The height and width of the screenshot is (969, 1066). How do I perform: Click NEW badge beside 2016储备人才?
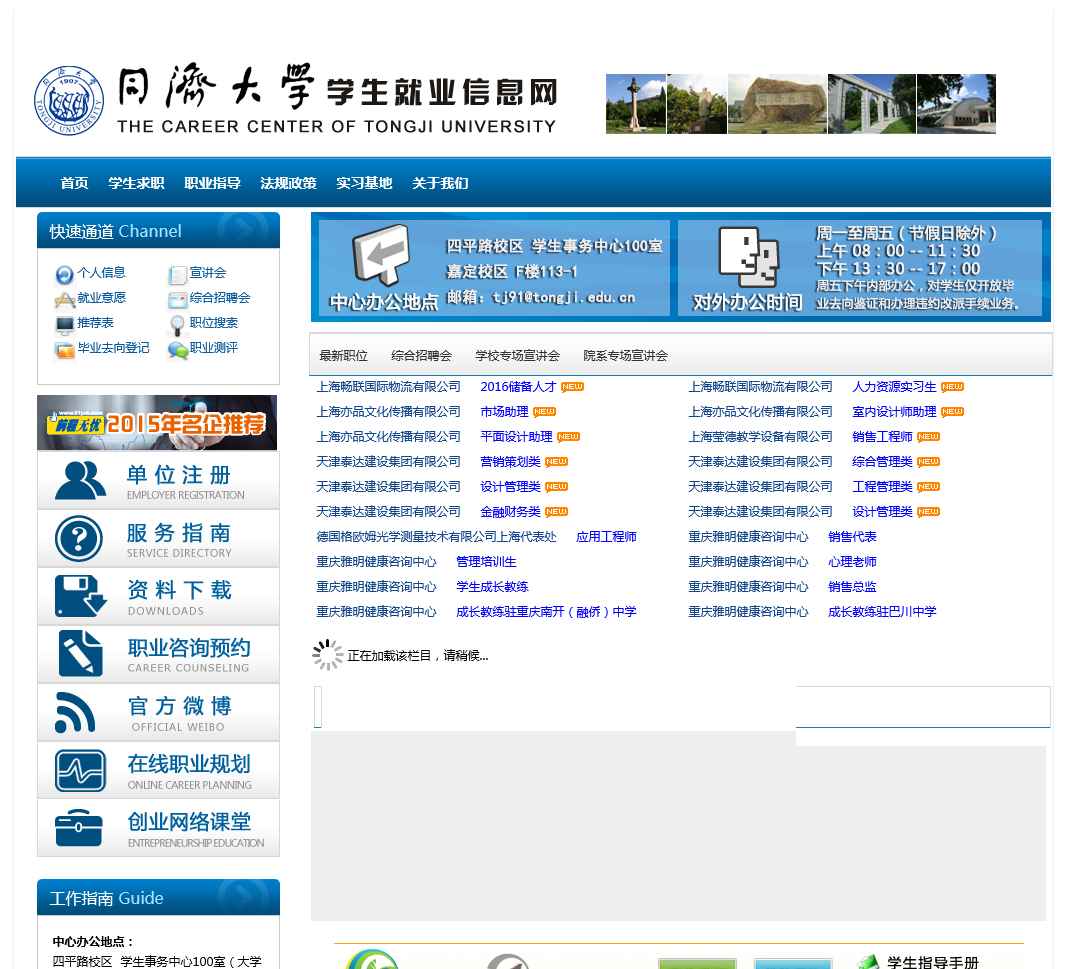pos(572,387)
